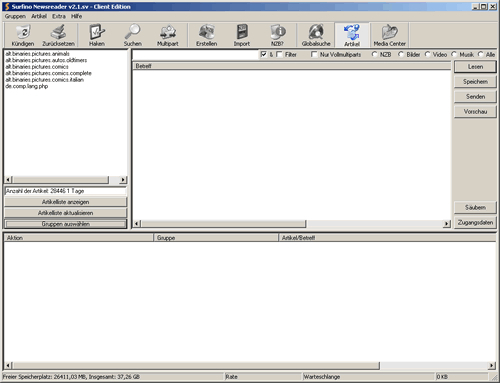Enable Nur Vollmultiparts checkbox
This screenshot has width=500, height=383.
(314, 54)
